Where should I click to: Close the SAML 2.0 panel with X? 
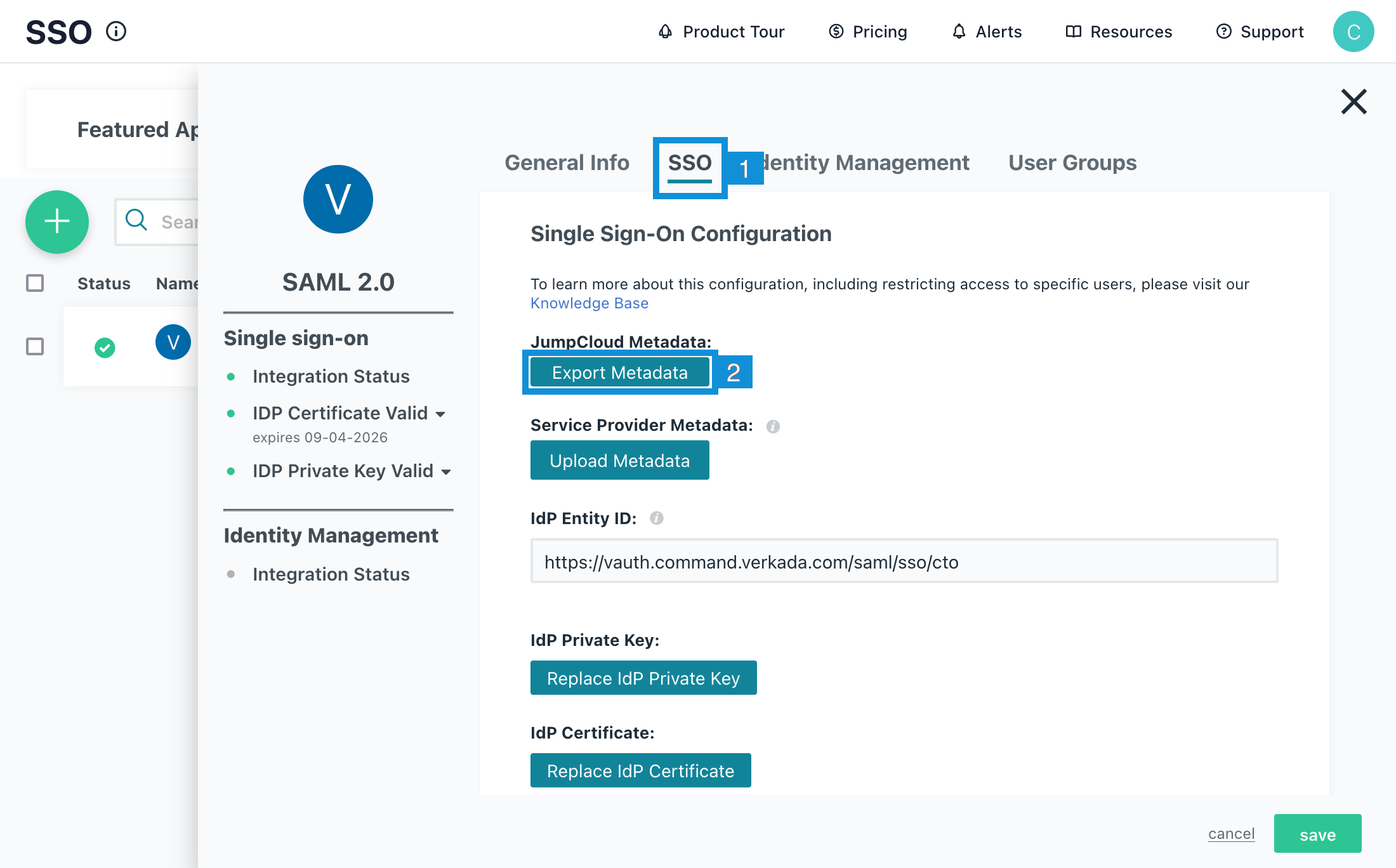pyautogui.click(x=1353, y=102)
